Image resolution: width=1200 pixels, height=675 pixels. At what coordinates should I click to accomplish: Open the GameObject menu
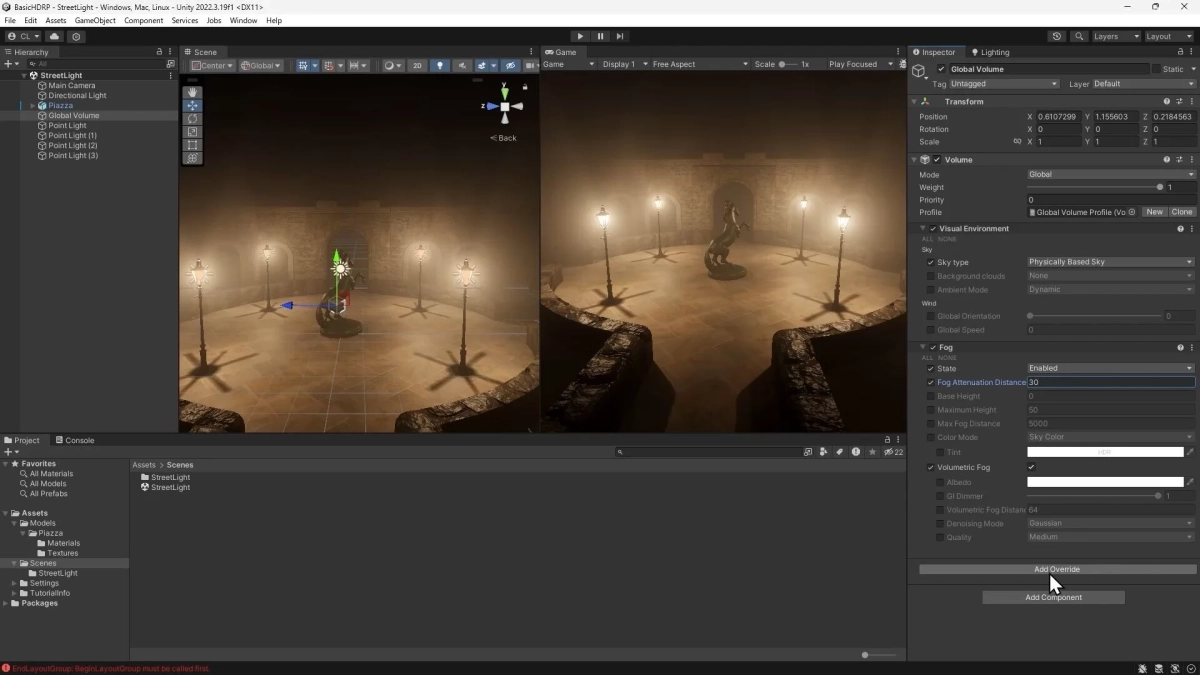[x=95, y=20]
